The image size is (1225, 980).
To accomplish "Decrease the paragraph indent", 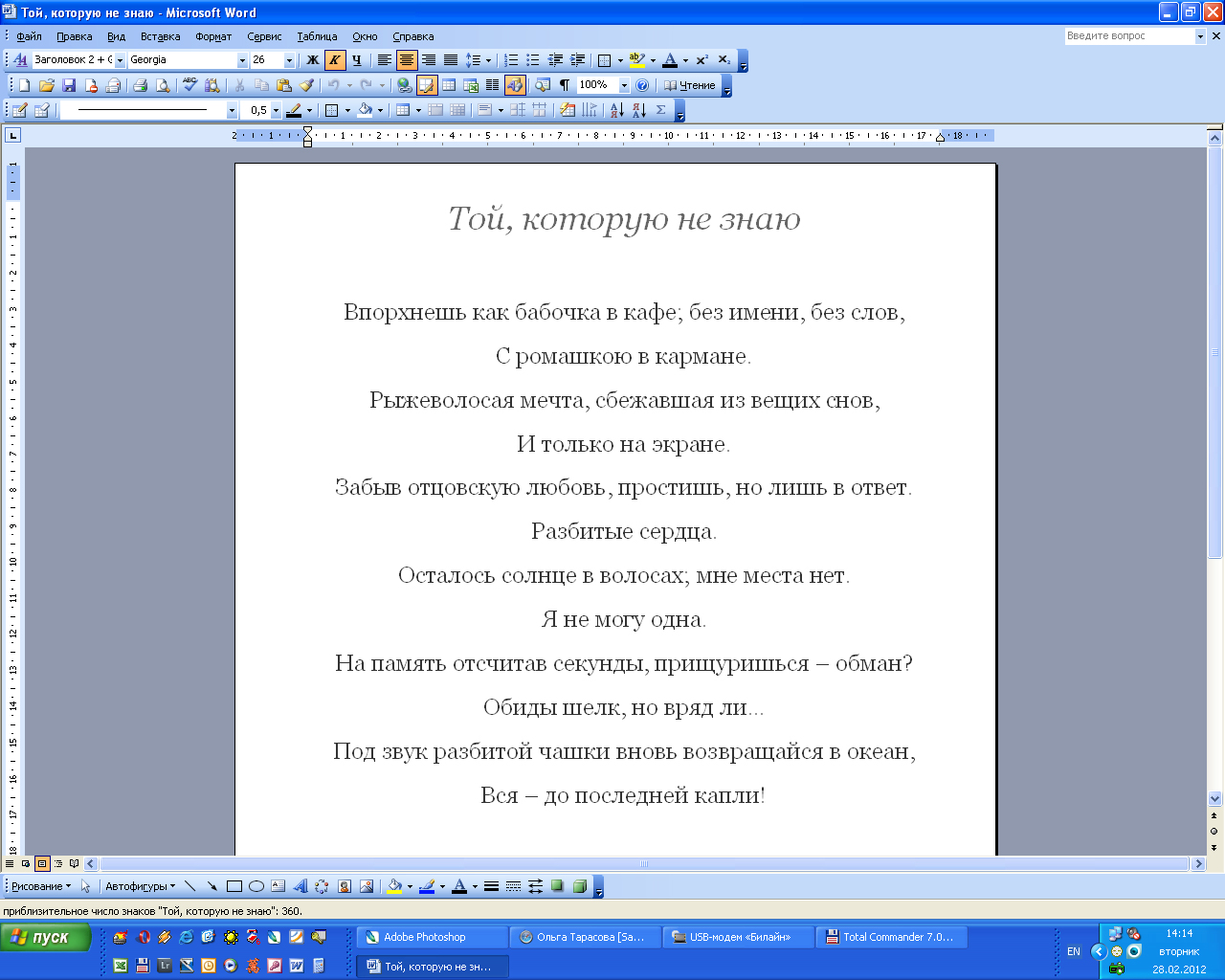I will pyautogui.click(x=555, y=60).
